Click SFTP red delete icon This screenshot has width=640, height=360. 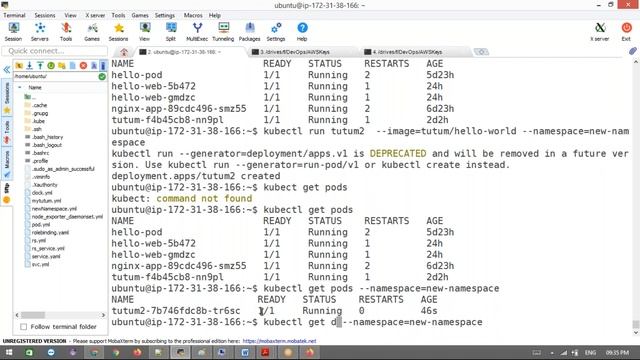tap(83, 65)
